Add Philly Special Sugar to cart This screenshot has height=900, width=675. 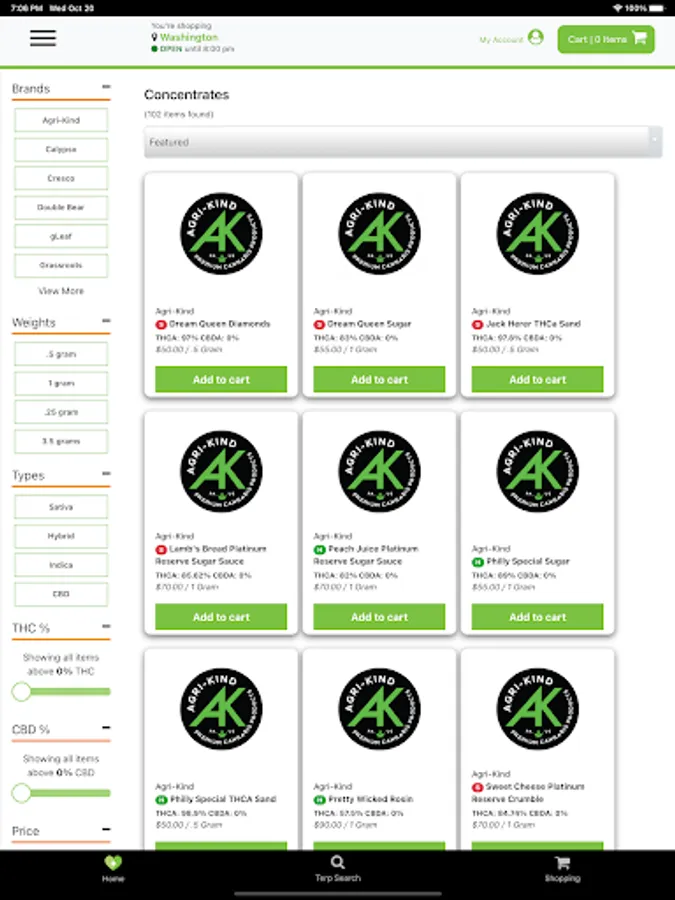point(538,617)
